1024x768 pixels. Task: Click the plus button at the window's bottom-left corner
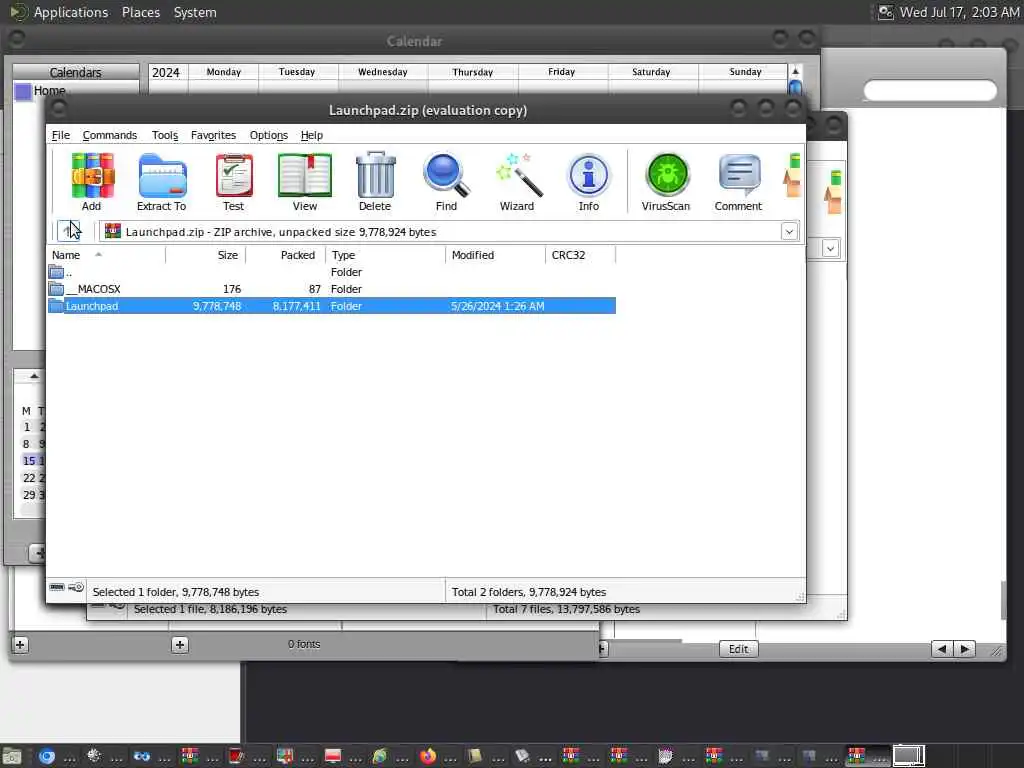pyautogui.click(x=20, y=645)
